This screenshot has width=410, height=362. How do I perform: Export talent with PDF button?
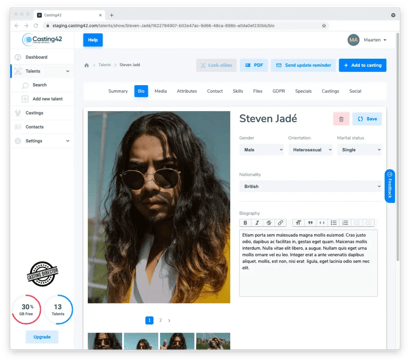pos(254,65)
